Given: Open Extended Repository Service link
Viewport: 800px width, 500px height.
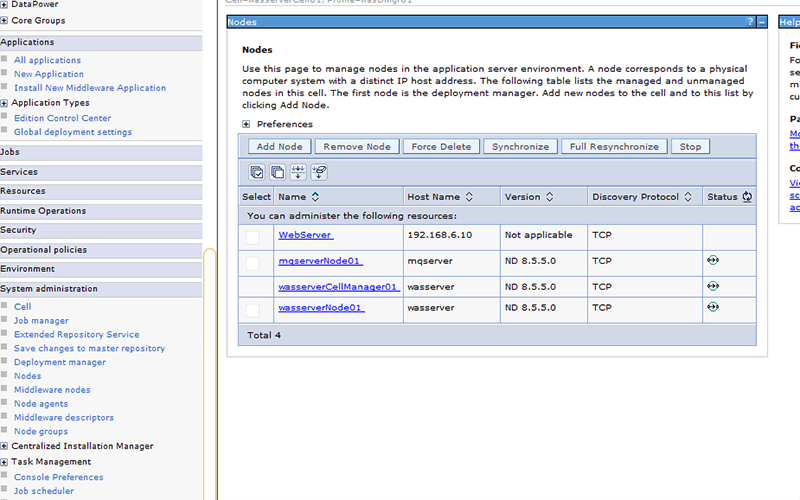Looking at the screenshot, I should pos(77,334).
